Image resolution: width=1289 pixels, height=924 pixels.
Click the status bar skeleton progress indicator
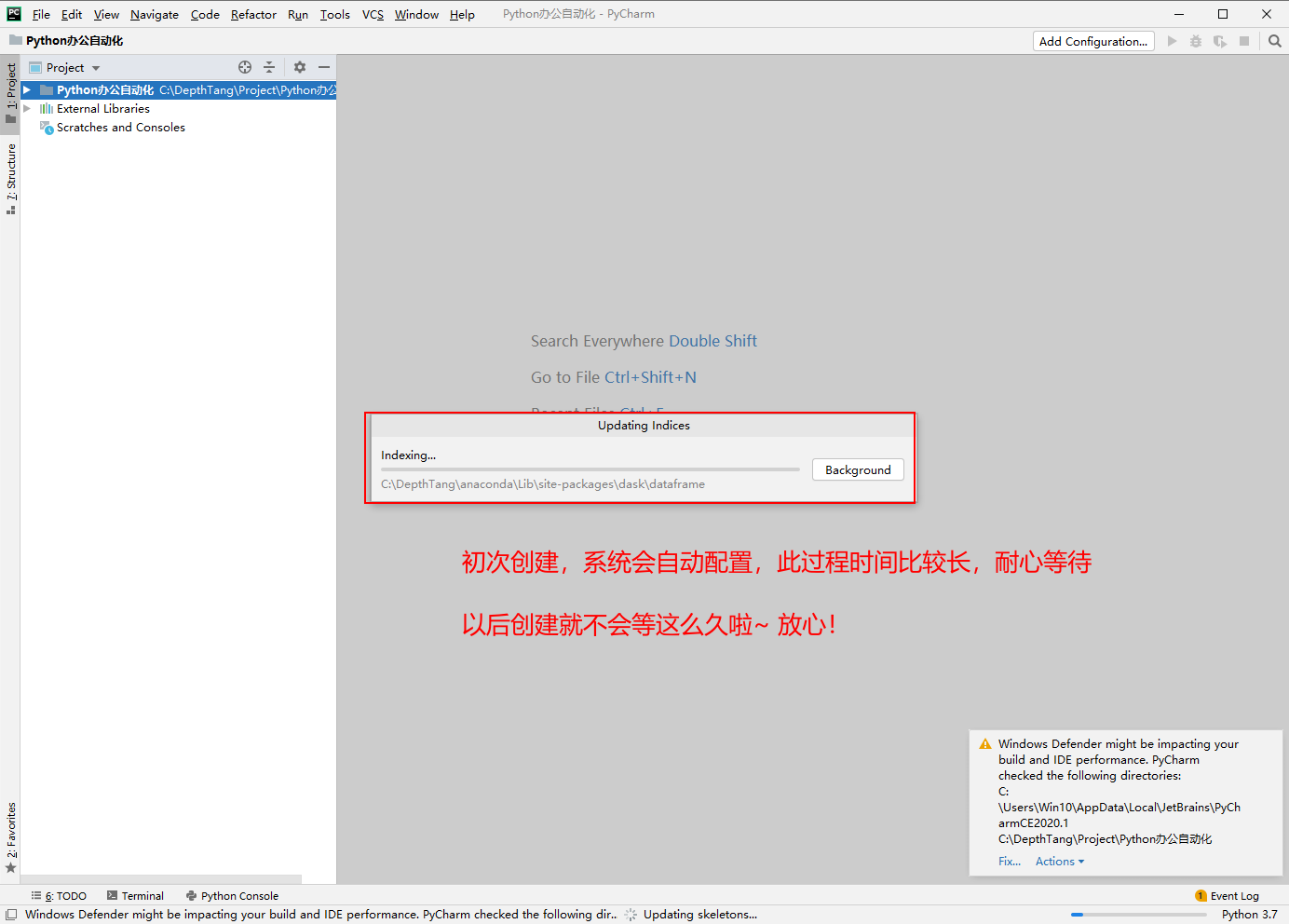[x=1138, y=915]
